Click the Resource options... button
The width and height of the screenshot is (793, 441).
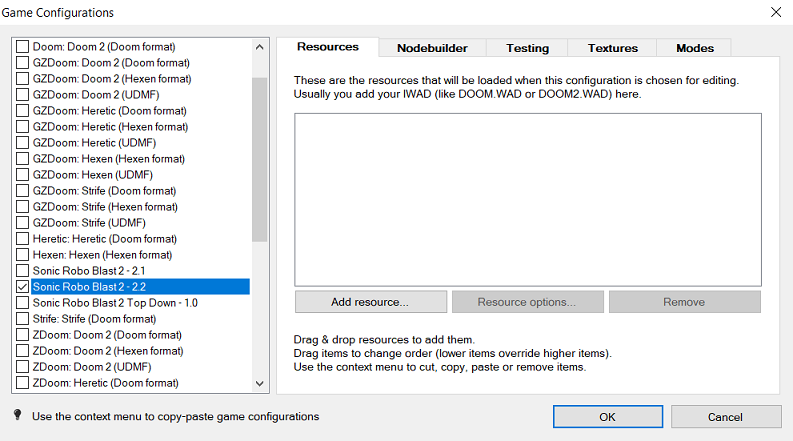527,302
